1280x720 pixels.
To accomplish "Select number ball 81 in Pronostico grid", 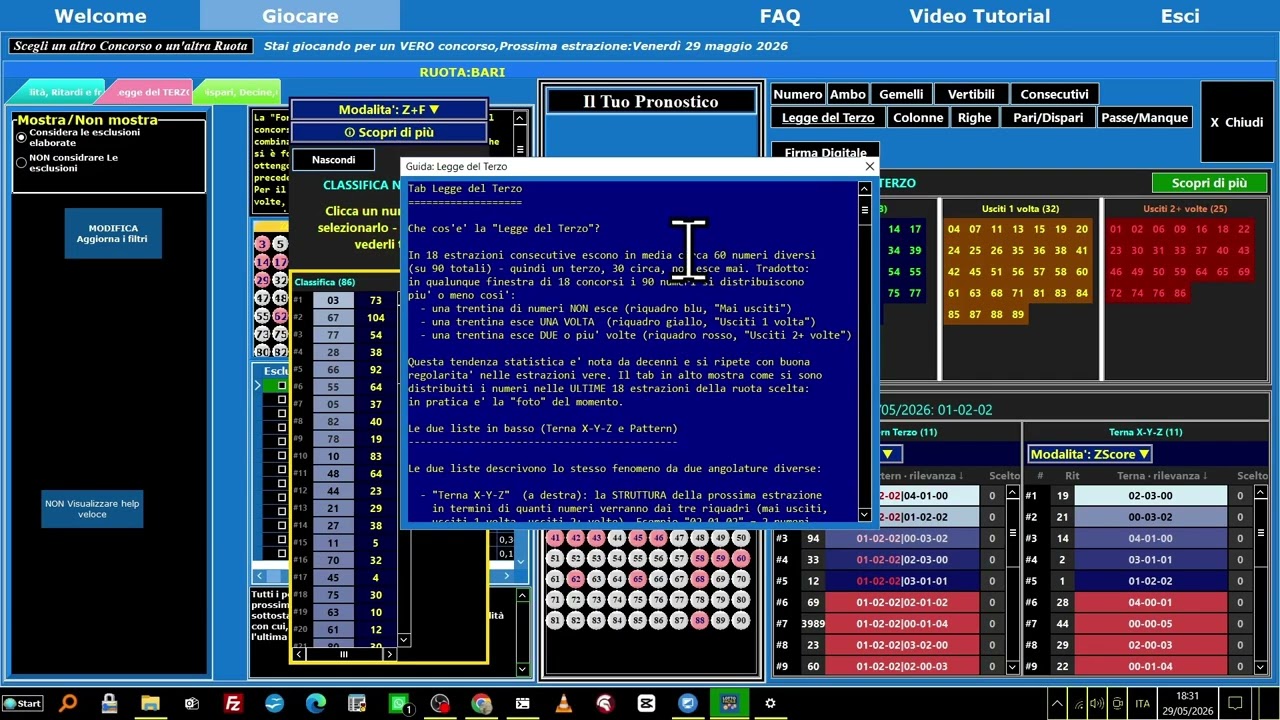I will (x=554, y=620).
